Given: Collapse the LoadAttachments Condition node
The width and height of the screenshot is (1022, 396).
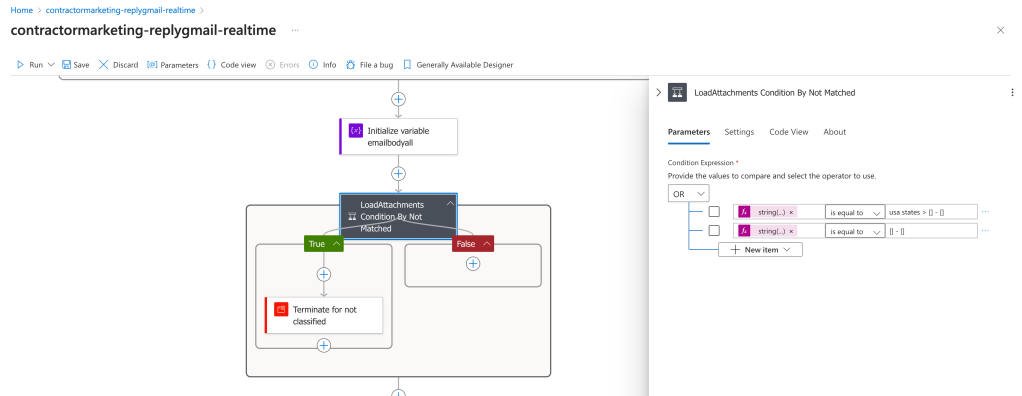Looking at the screenshot, I should (x=450, y=203).
